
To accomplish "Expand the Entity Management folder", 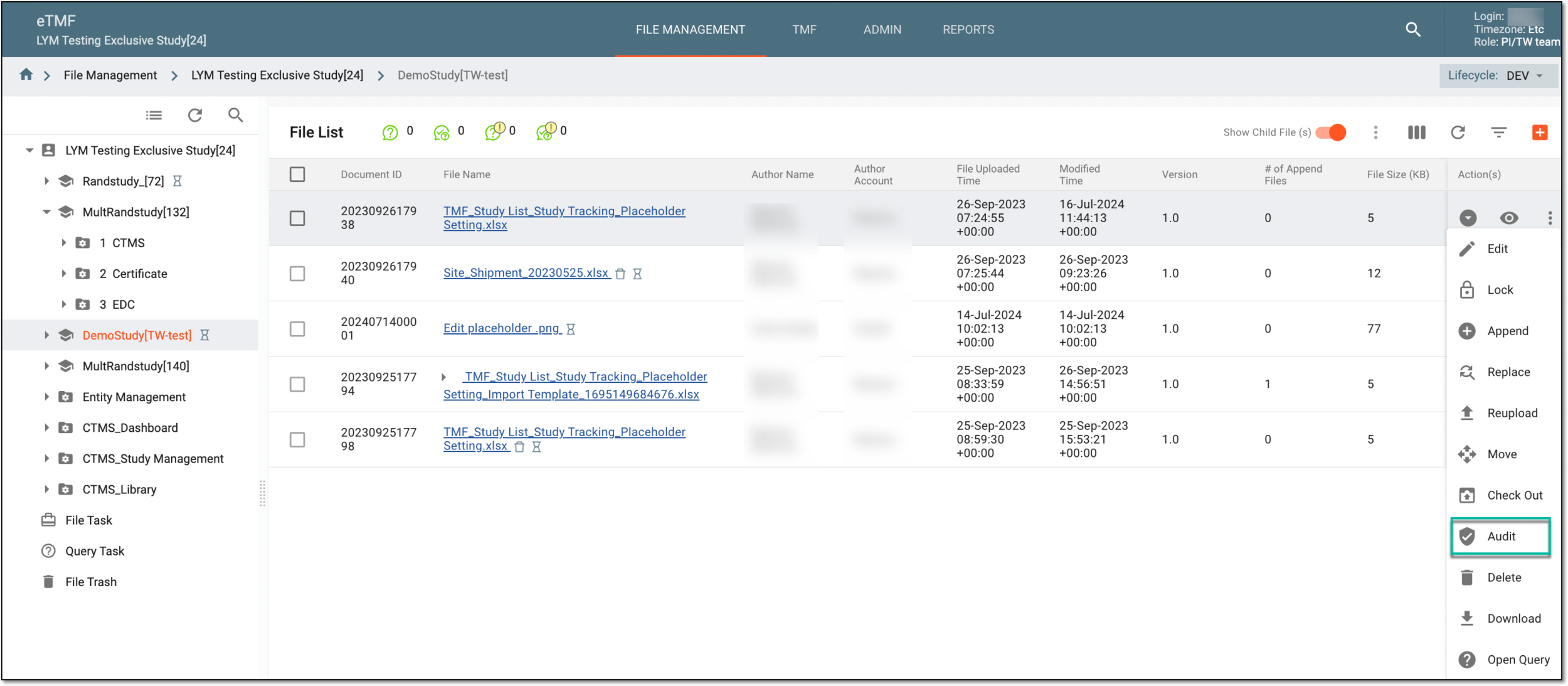I will 46,397.
